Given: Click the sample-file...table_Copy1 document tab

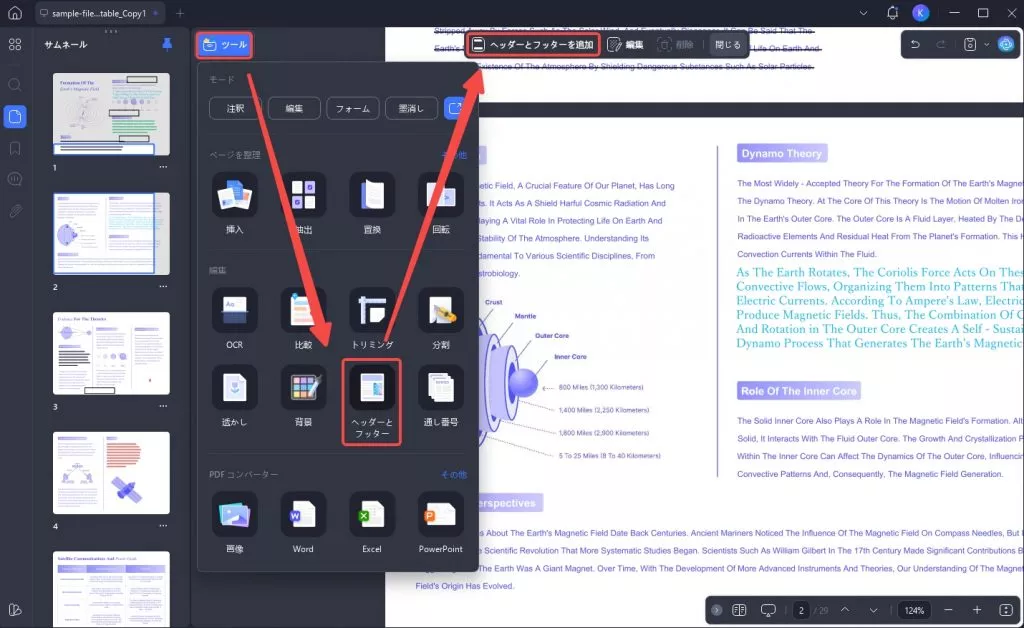Looking at the screenshot, I should pos(99,13).
